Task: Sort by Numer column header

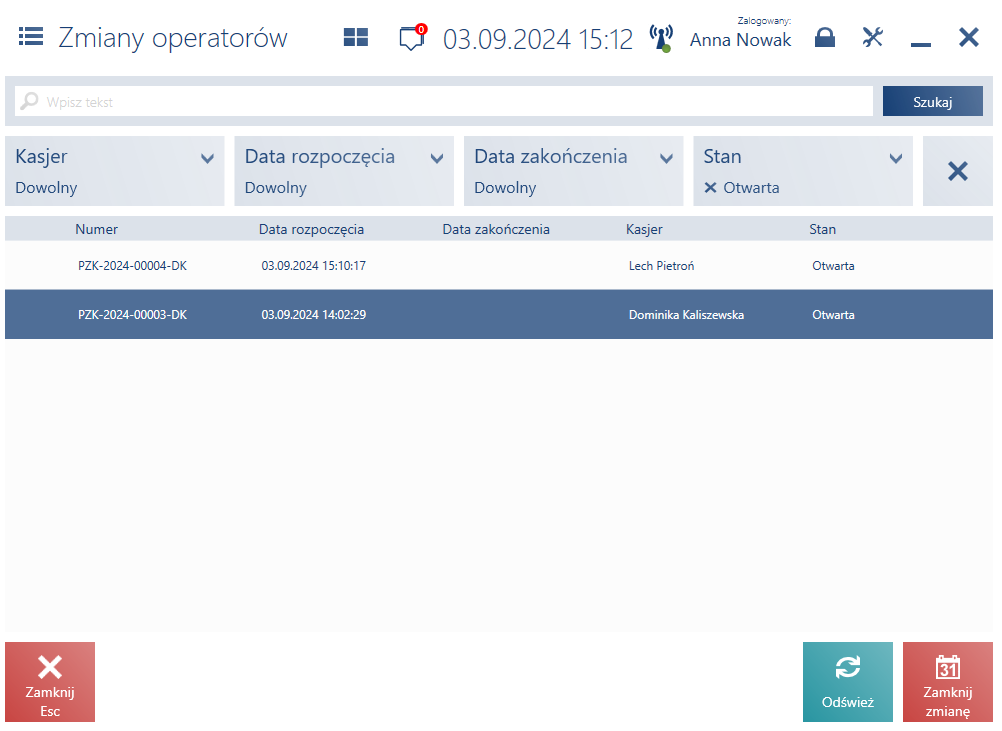Action: coord(96,229)
